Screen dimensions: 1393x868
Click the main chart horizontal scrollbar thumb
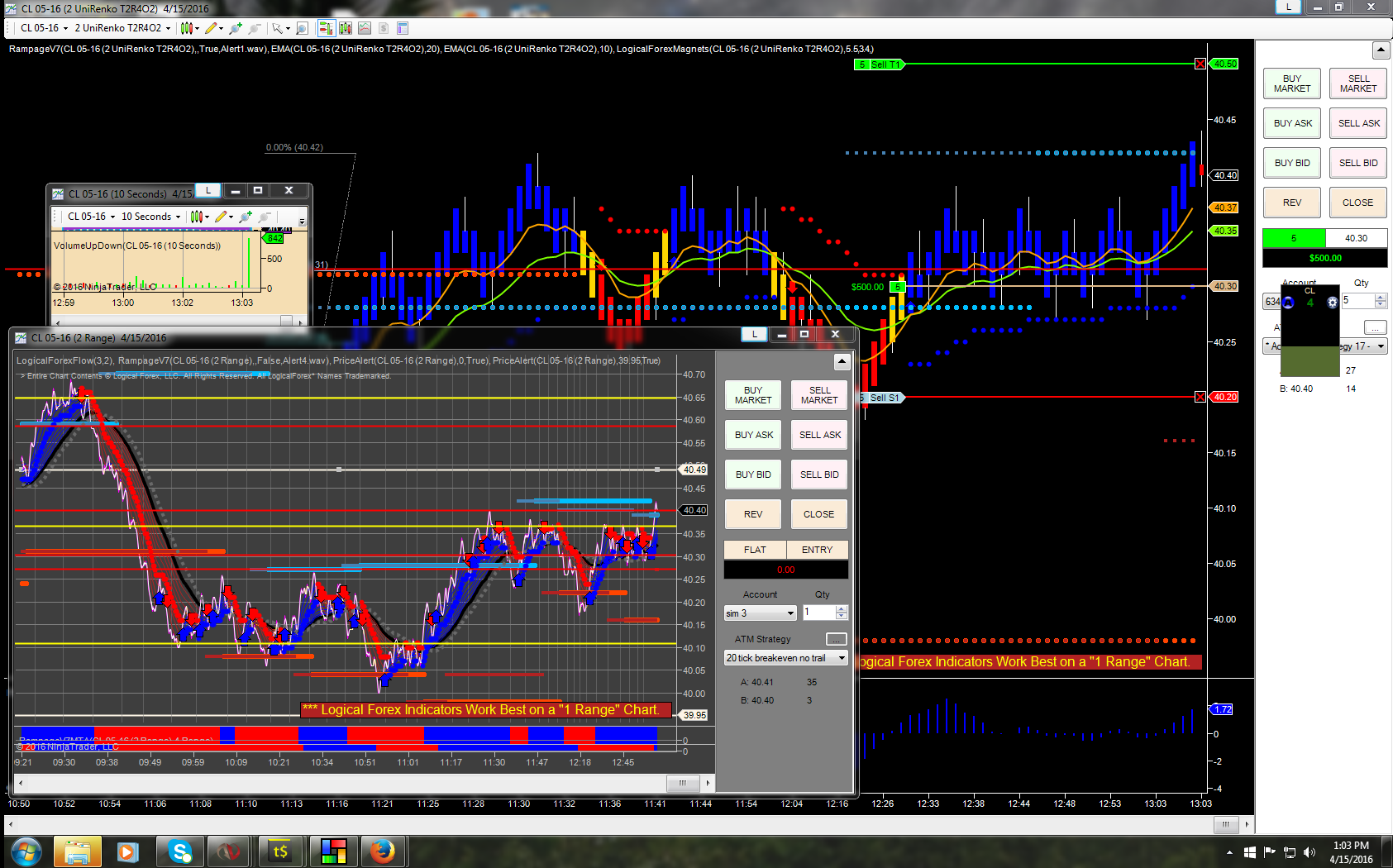1226,824
